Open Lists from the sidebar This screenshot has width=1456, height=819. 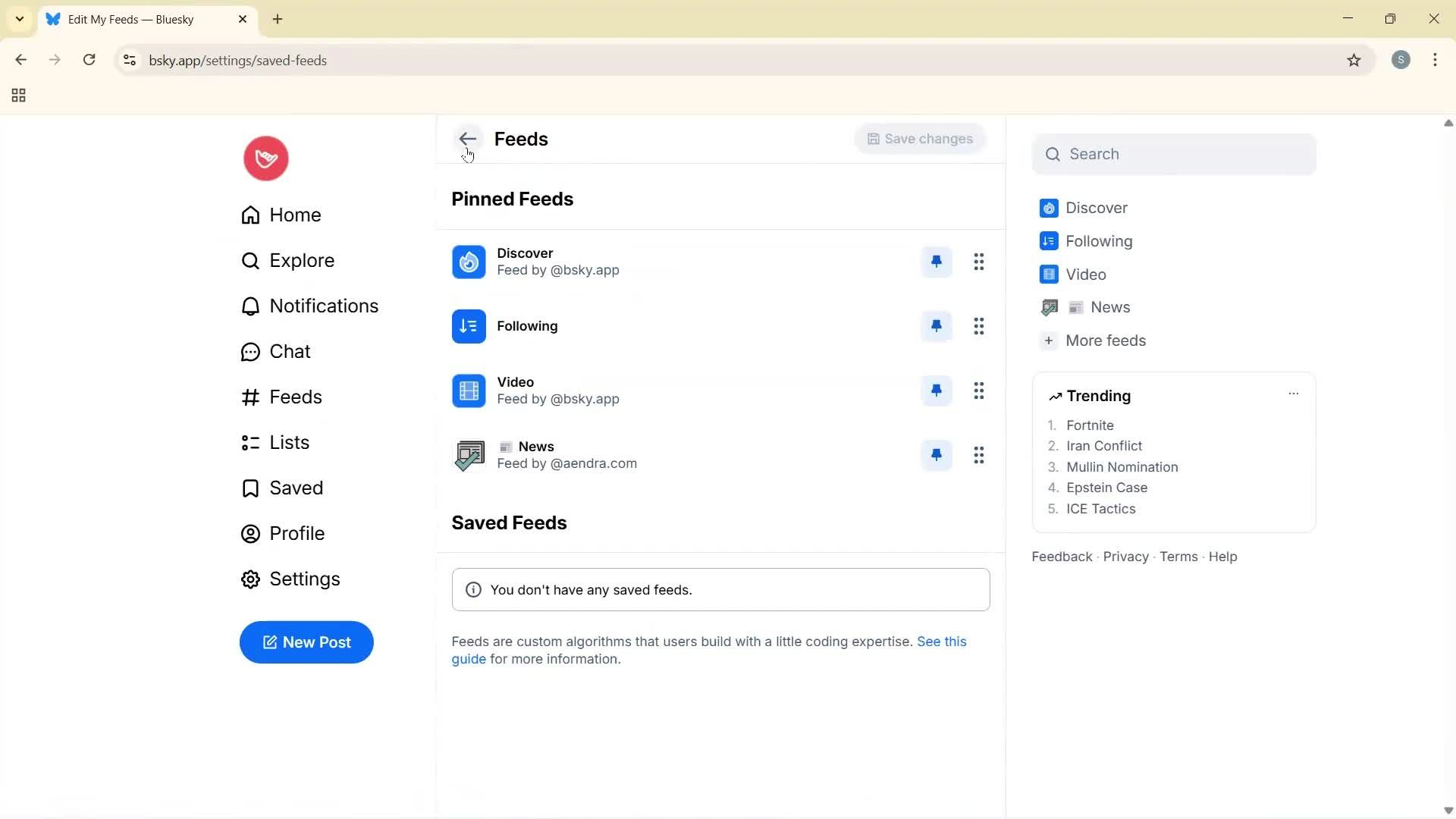(x=290, y=442)
